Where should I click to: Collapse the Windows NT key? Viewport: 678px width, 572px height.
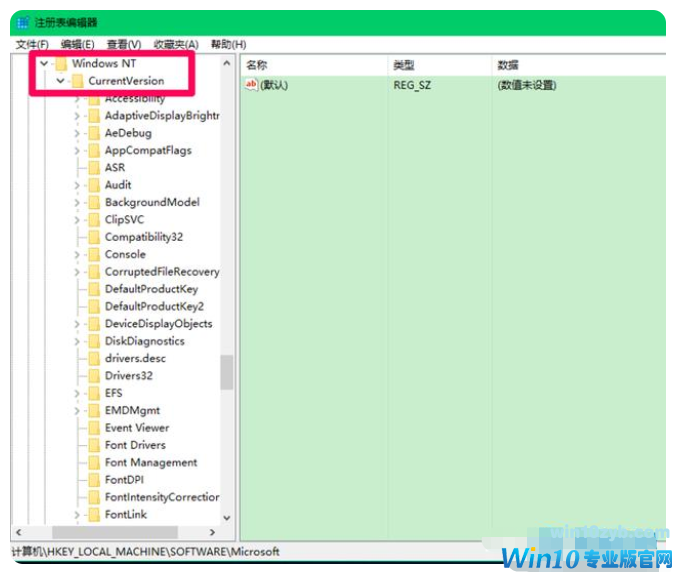[44, 64]
